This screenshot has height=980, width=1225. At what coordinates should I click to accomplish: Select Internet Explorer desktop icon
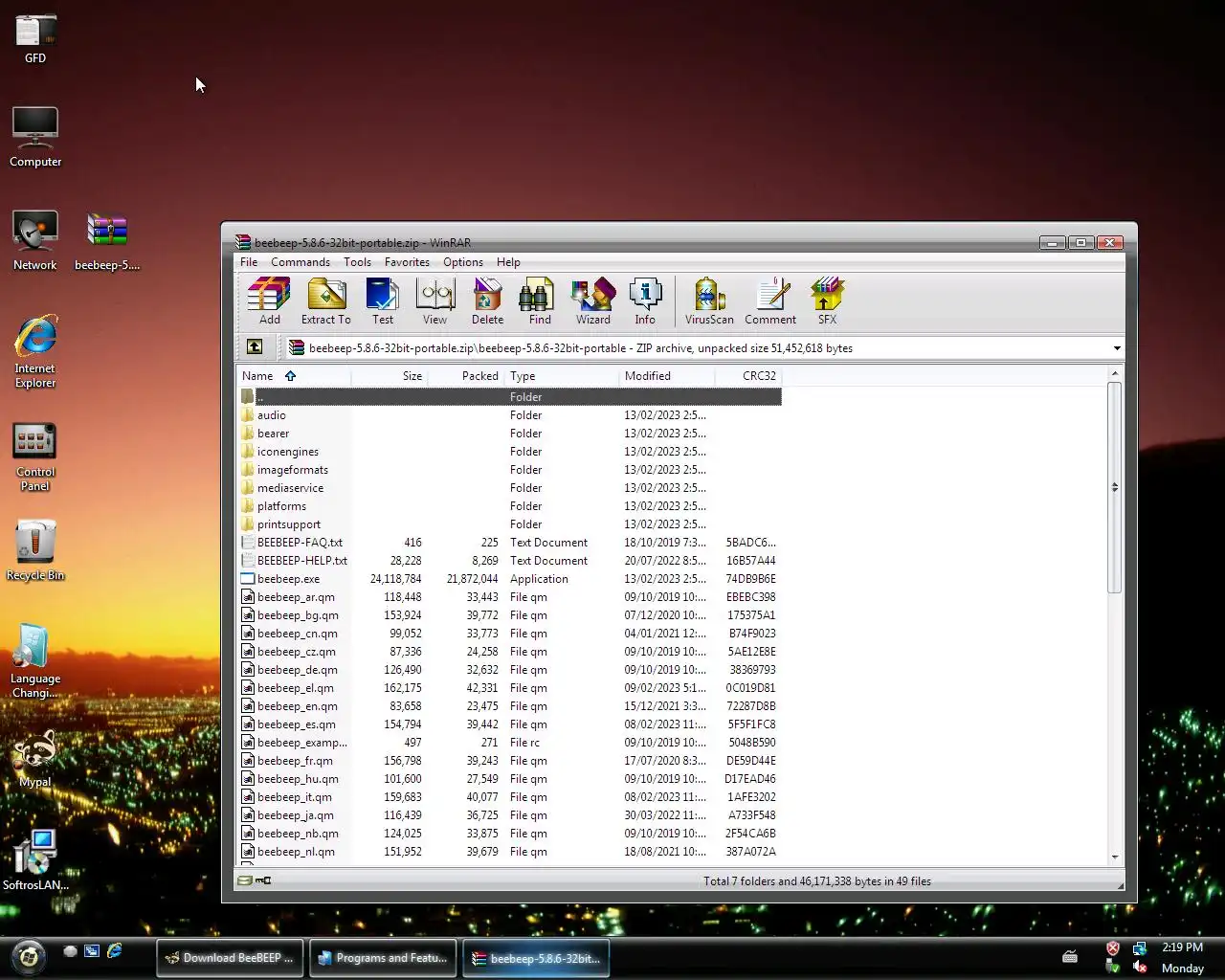tap(35, 350)
